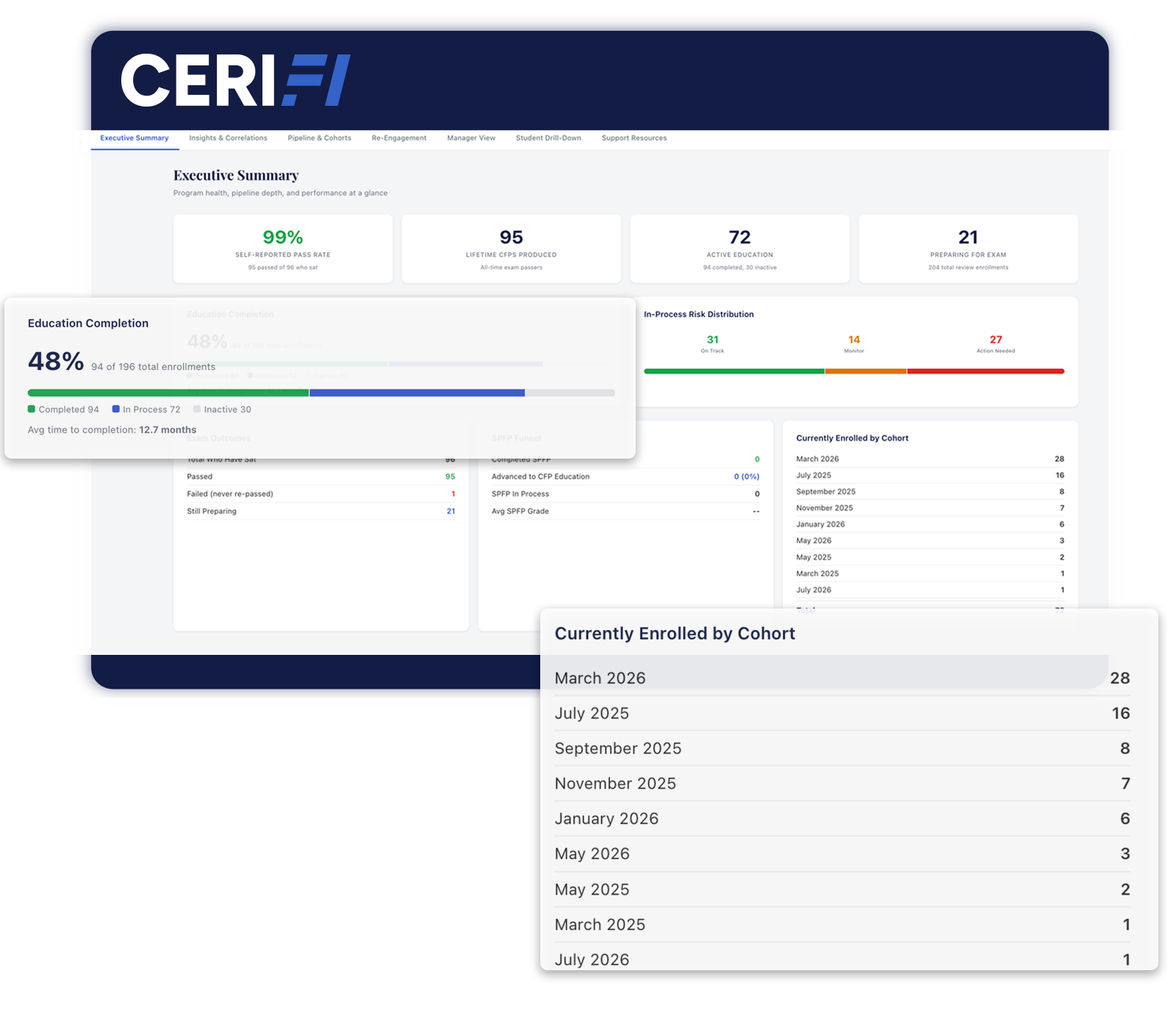Open the Support Resources tab
Image resolution: width=1176 pixels, height=1029 pixels.
click(x=634, y=138)
